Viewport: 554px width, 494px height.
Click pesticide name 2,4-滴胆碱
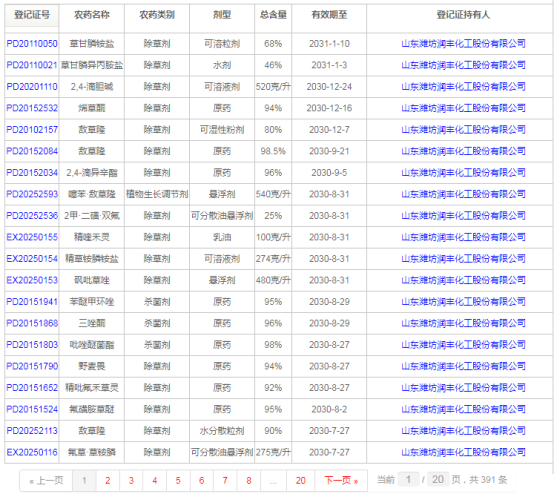pyautogui.click(x=92, y=87)
